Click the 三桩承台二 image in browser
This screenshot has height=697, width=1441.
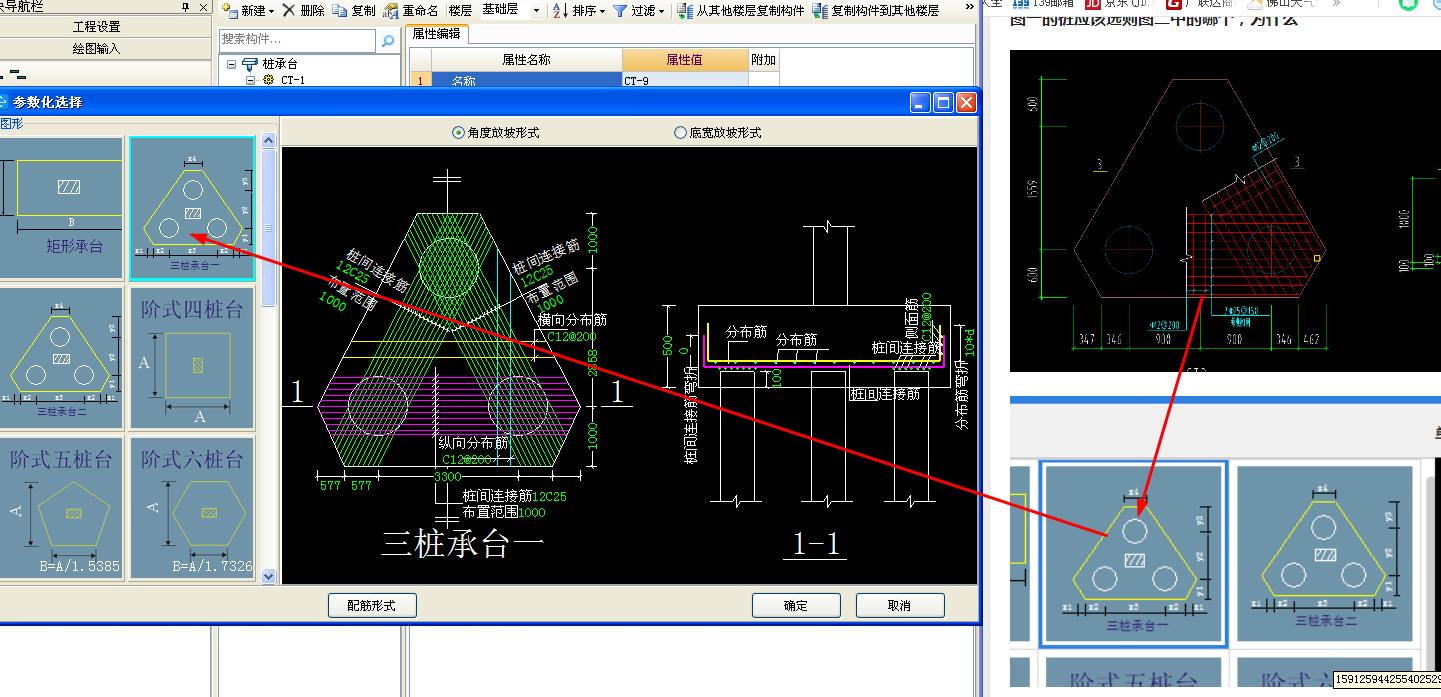coord(1326,555)
